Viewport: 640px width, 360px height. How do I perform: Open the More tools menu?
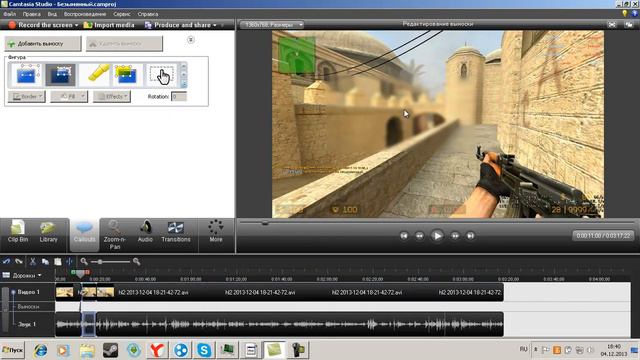click(x=216, y=231)
